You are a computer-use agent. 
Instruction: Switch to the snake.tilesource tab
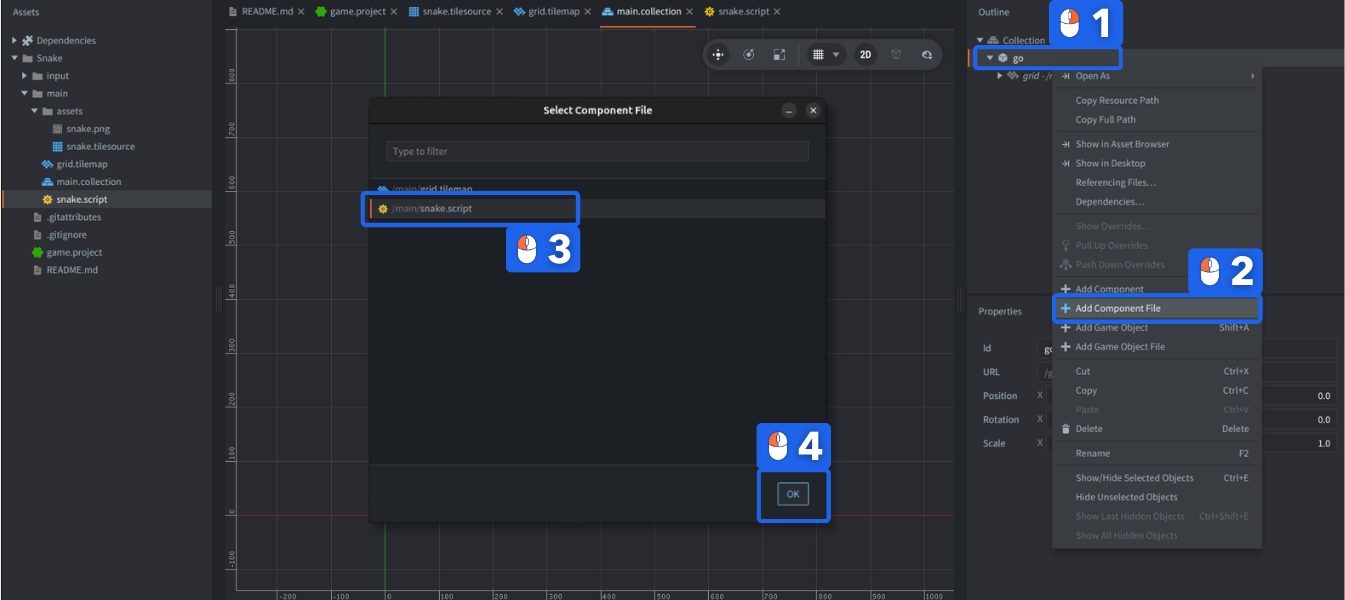[x=448, y=12]
